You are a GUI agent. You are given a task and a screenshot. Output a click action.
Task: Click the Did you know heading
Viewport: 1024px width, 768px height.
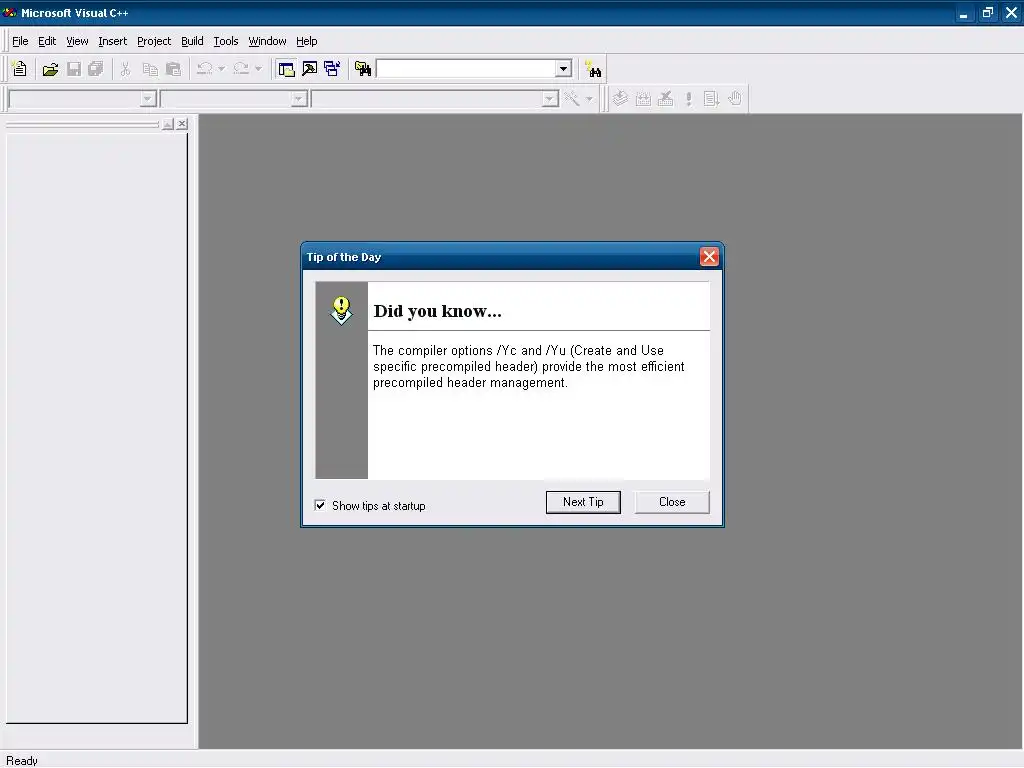438,311
